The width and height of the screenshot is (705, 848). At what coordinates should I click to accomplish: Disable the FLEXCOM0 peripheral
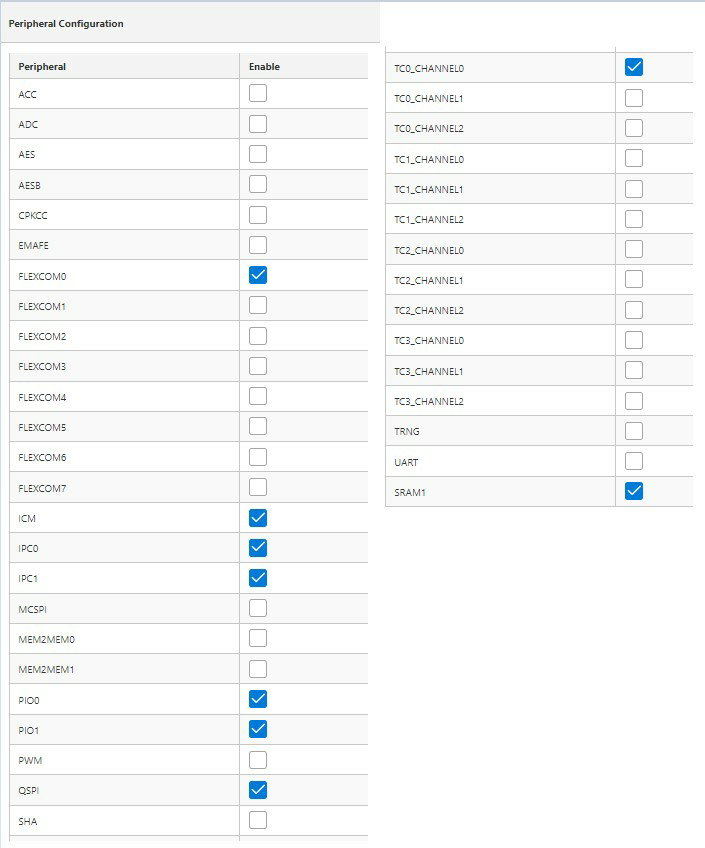point(258,275)
